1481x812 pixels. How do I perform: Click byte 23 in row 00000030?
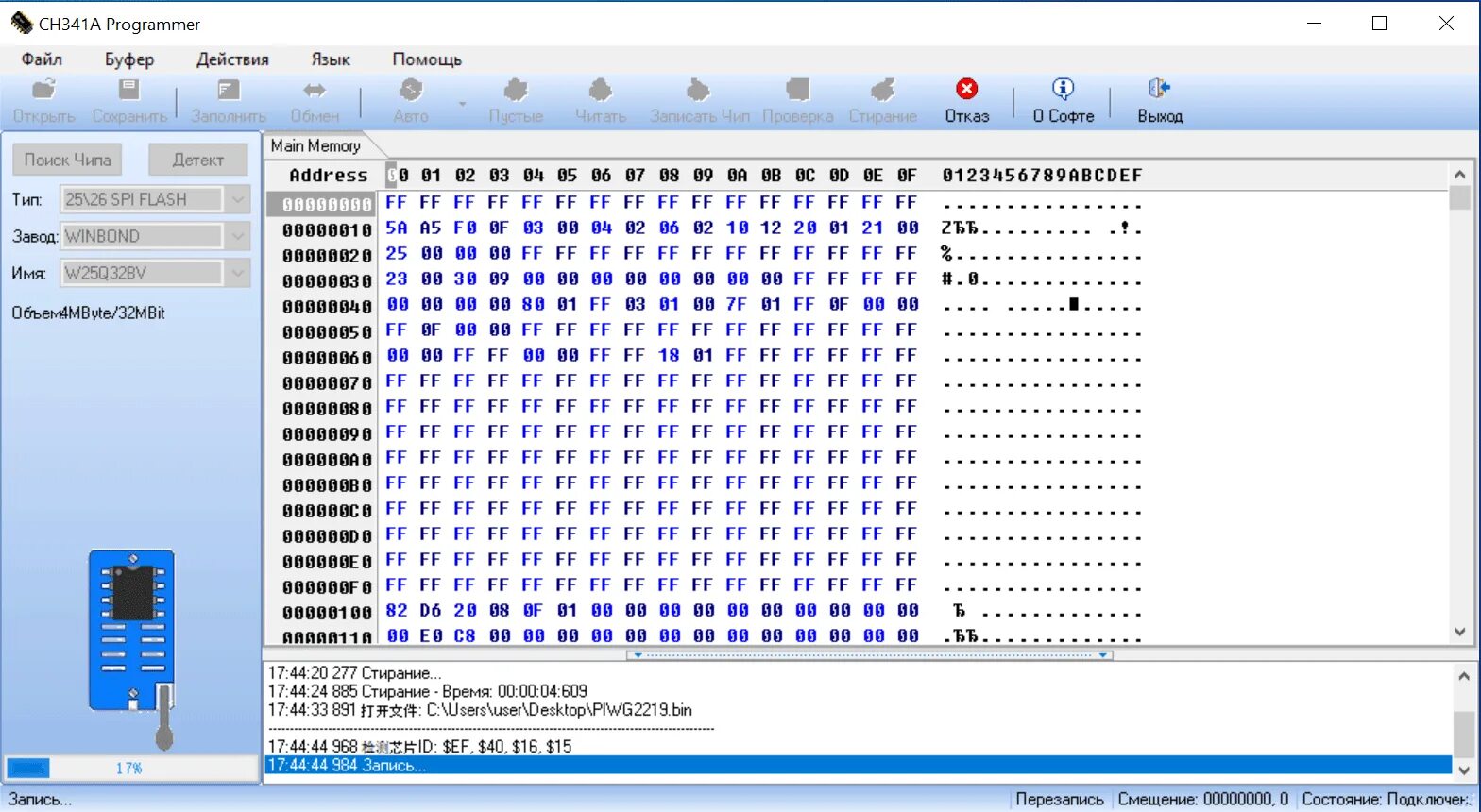click(397, 279)
